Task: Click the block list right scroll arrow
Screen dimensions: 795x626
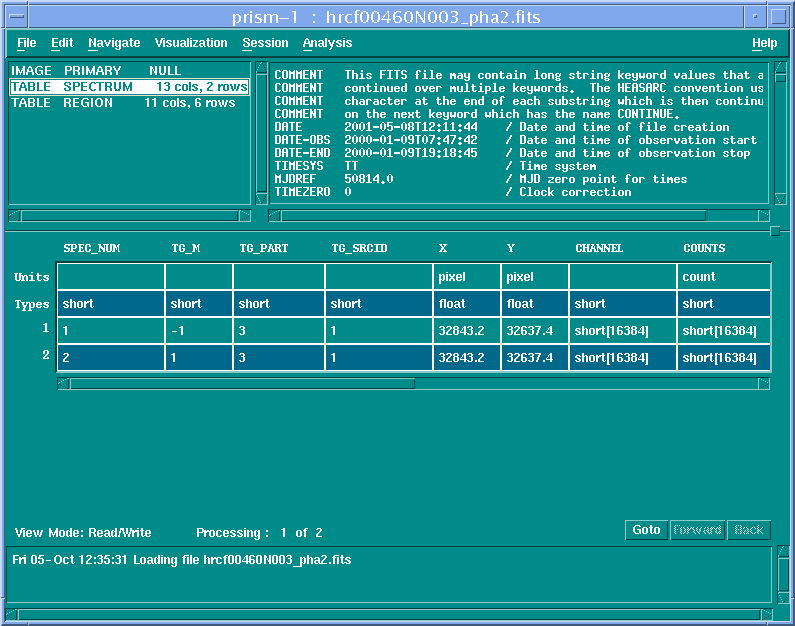Action: 245,216
